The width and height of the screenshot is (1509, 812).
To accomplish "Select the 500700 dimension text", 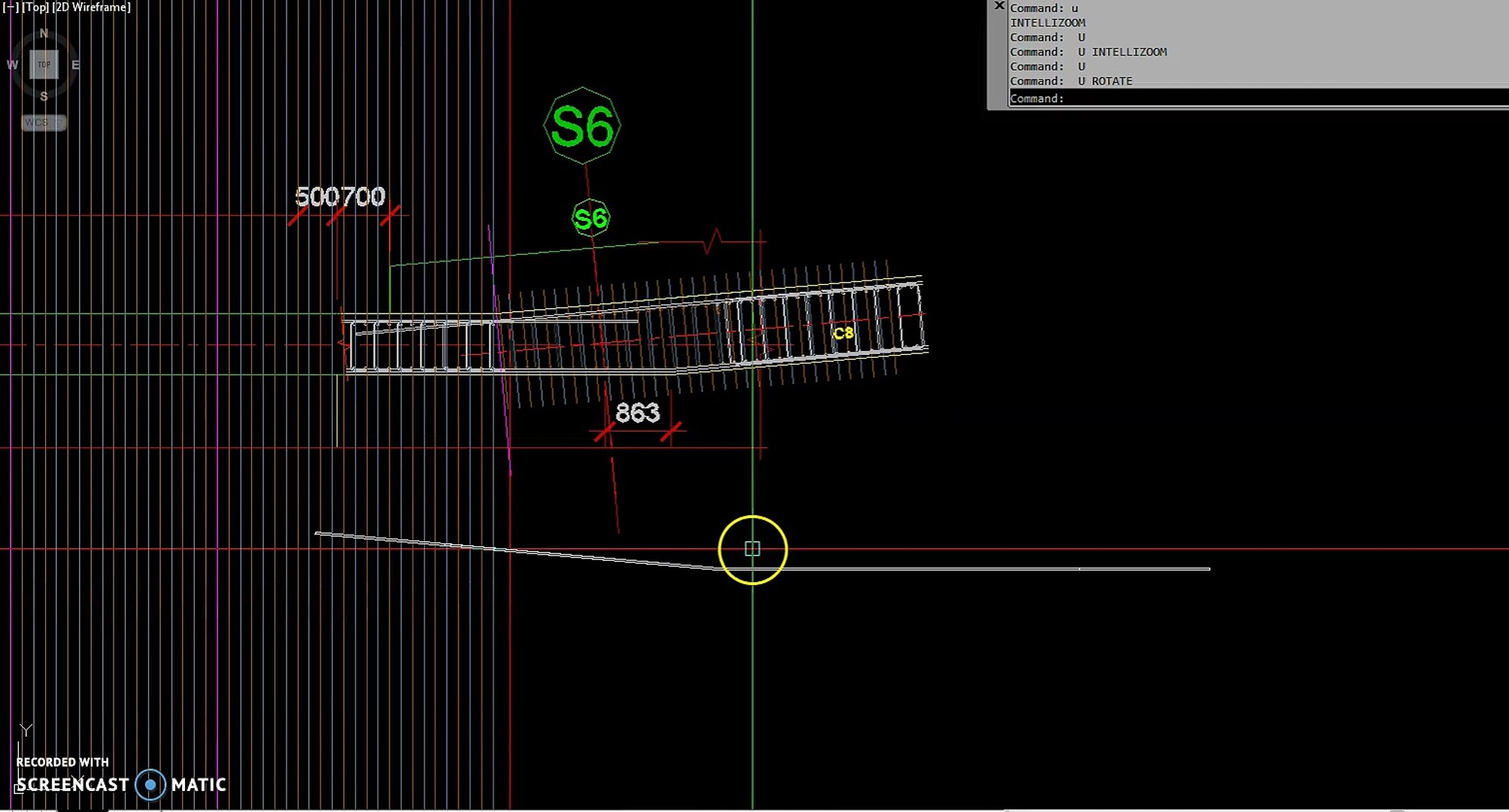I will 339,197.
